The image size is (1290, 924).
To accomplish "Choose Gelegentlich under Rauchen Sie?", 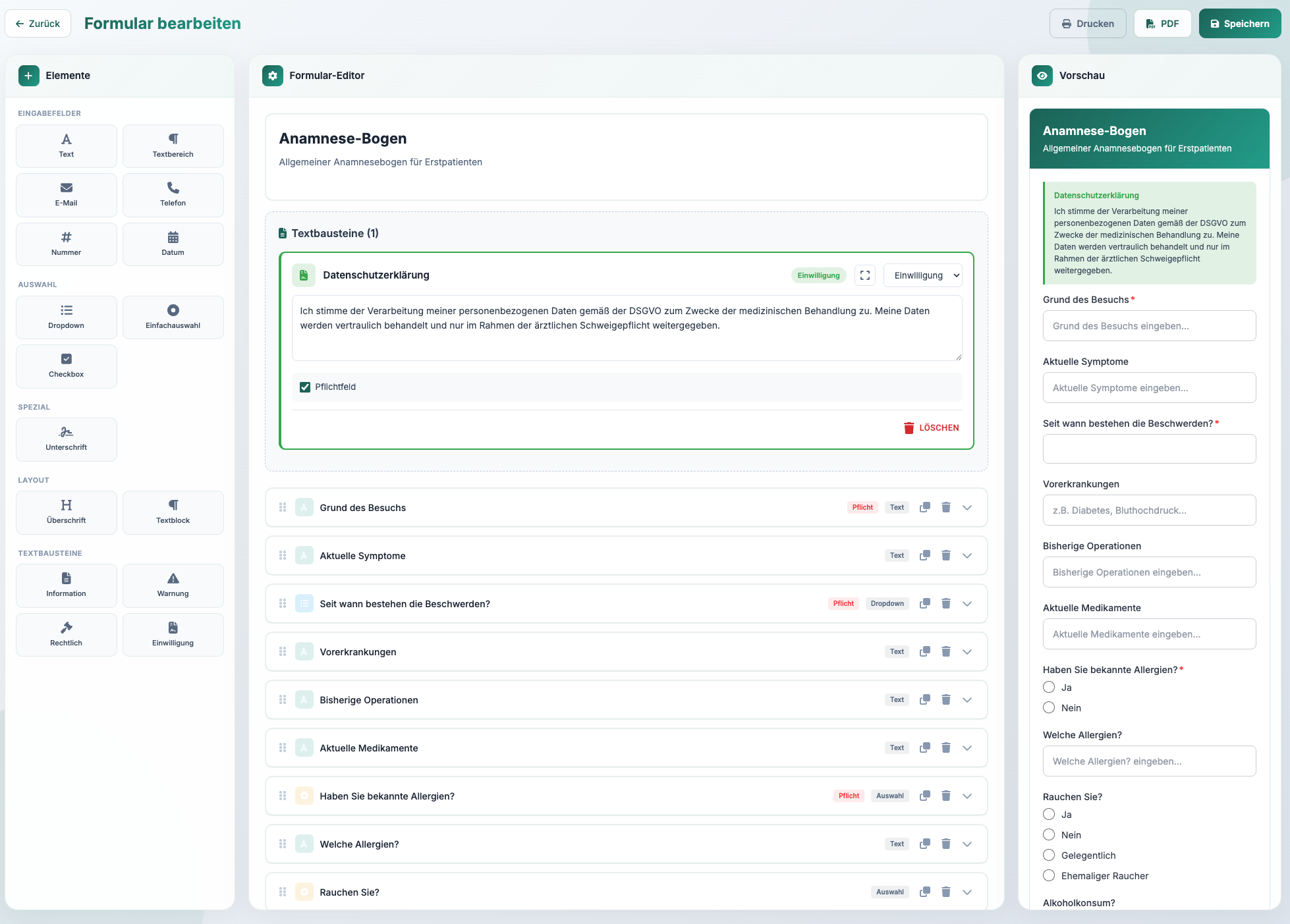I will [1049, 855].
